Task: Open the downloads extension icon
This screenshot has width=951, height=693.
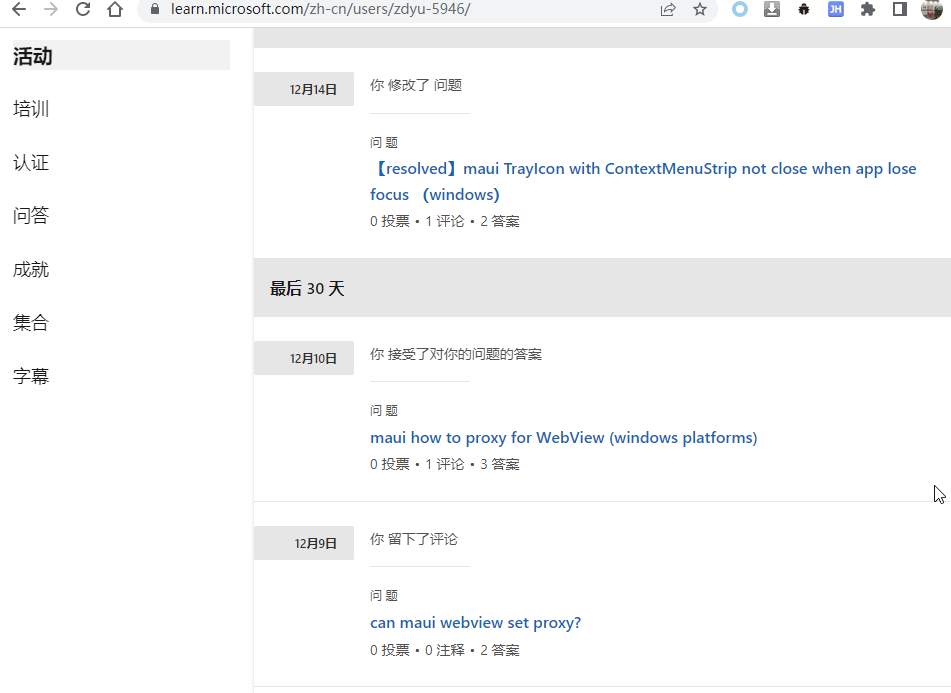Action: pyautogui.click(x=771, y=9)
